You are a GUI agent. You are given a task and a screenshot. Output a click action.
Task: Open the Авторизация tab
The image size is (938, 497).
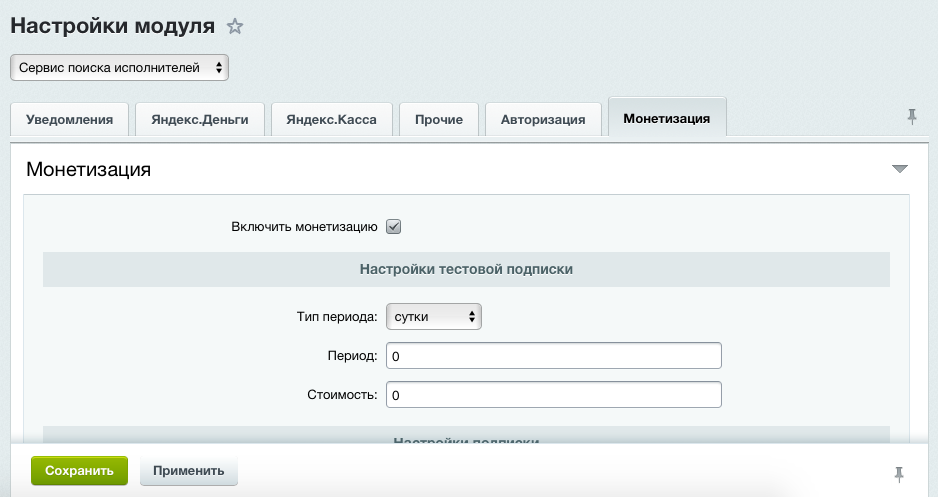tap(543, 120)
